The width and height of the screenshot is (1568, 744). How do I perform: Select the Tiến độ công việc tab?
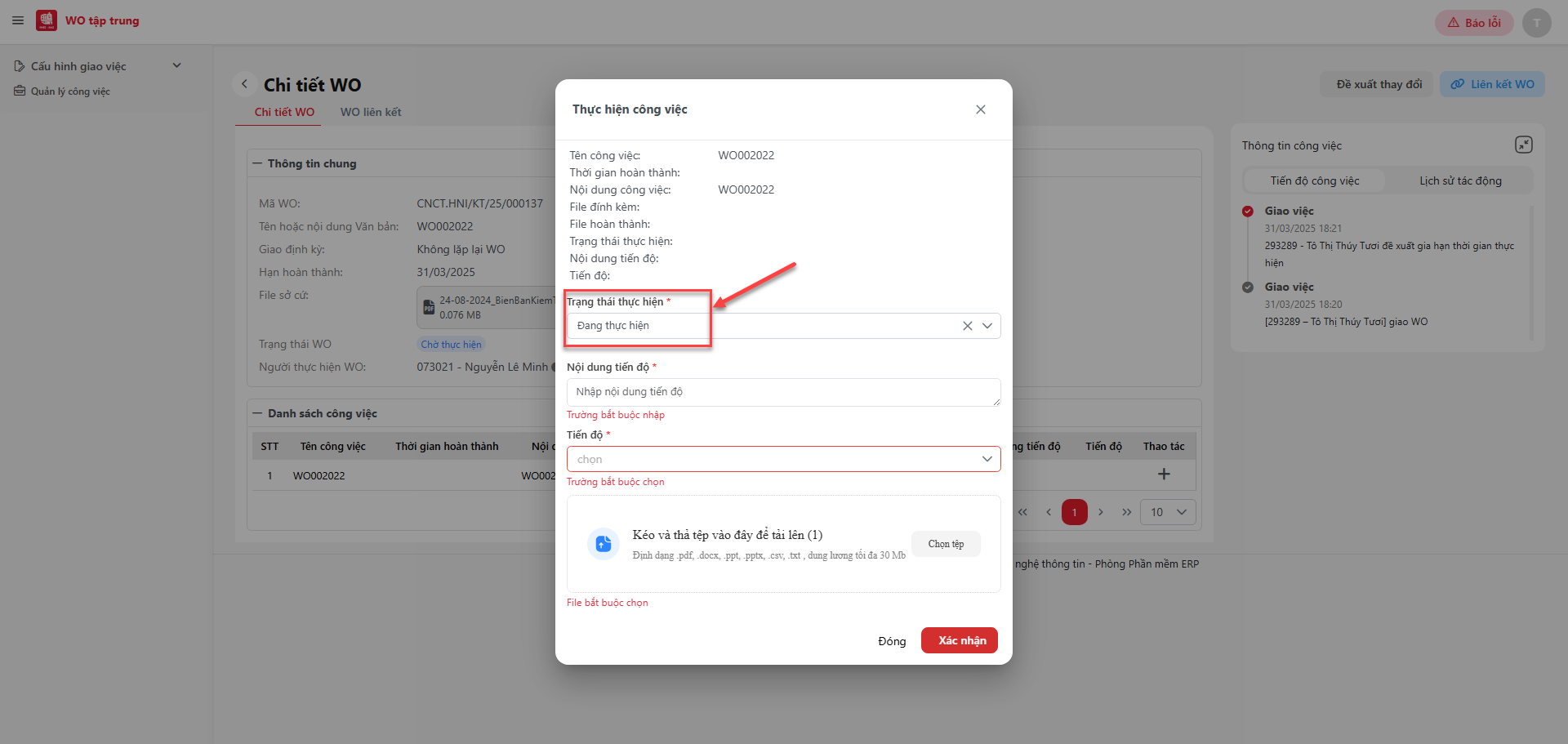[1315, 180]
